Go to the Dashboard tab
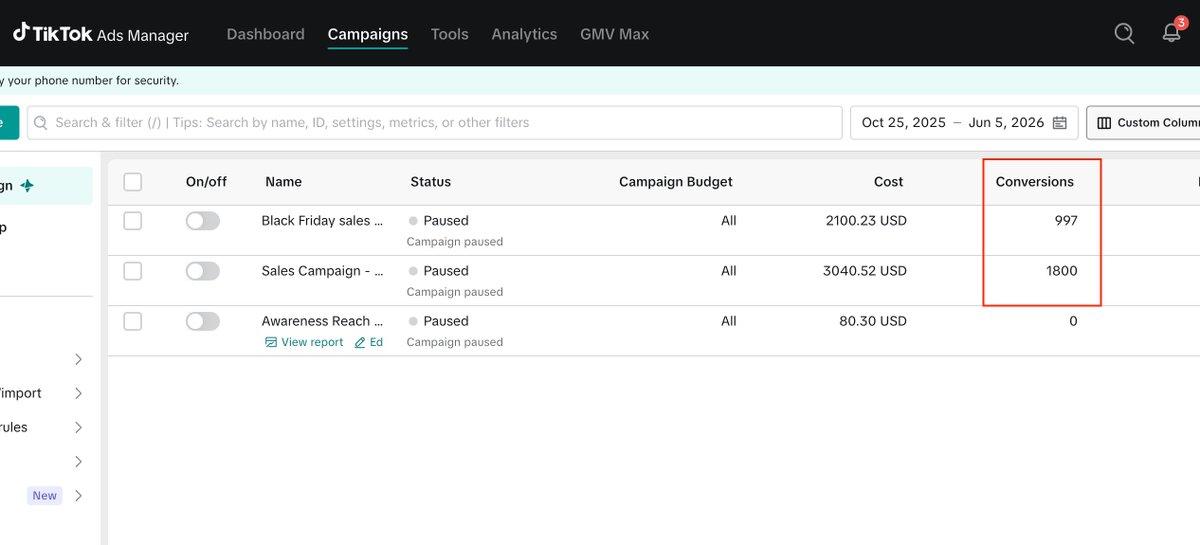The width and height of the screenshot is (1200, 545). [x=266, y=34]
